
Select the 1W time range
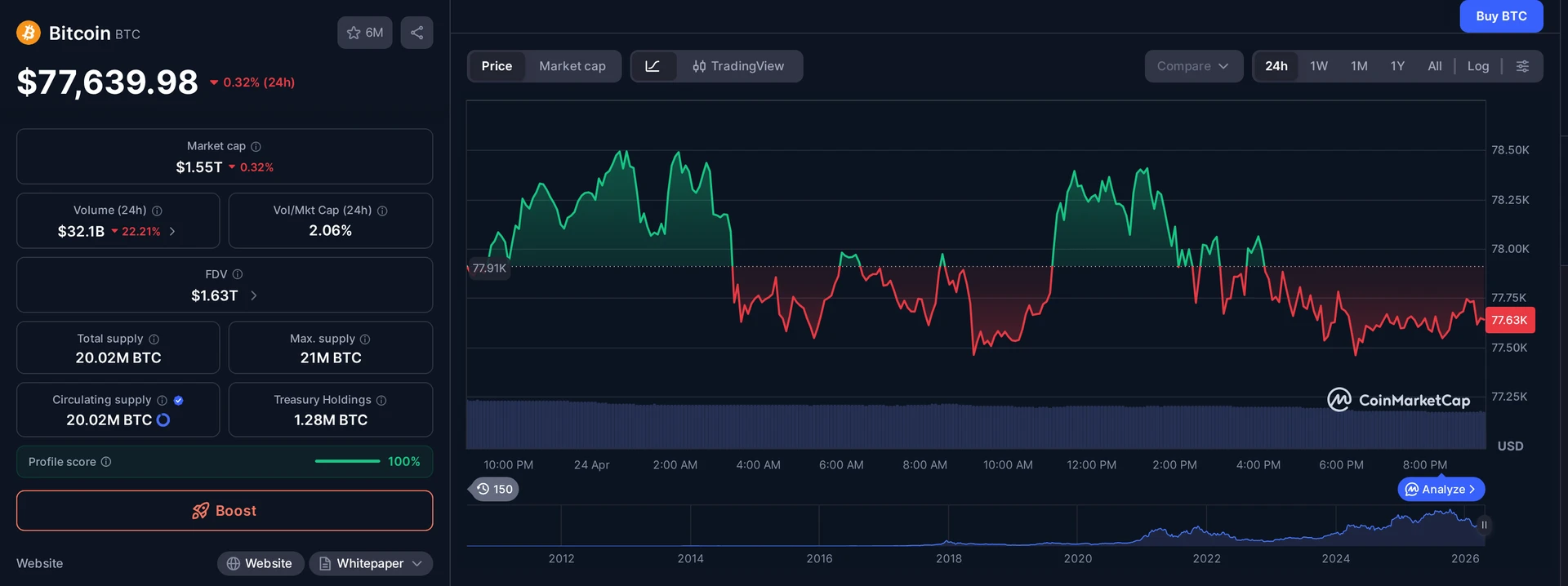click(1319, 66)
